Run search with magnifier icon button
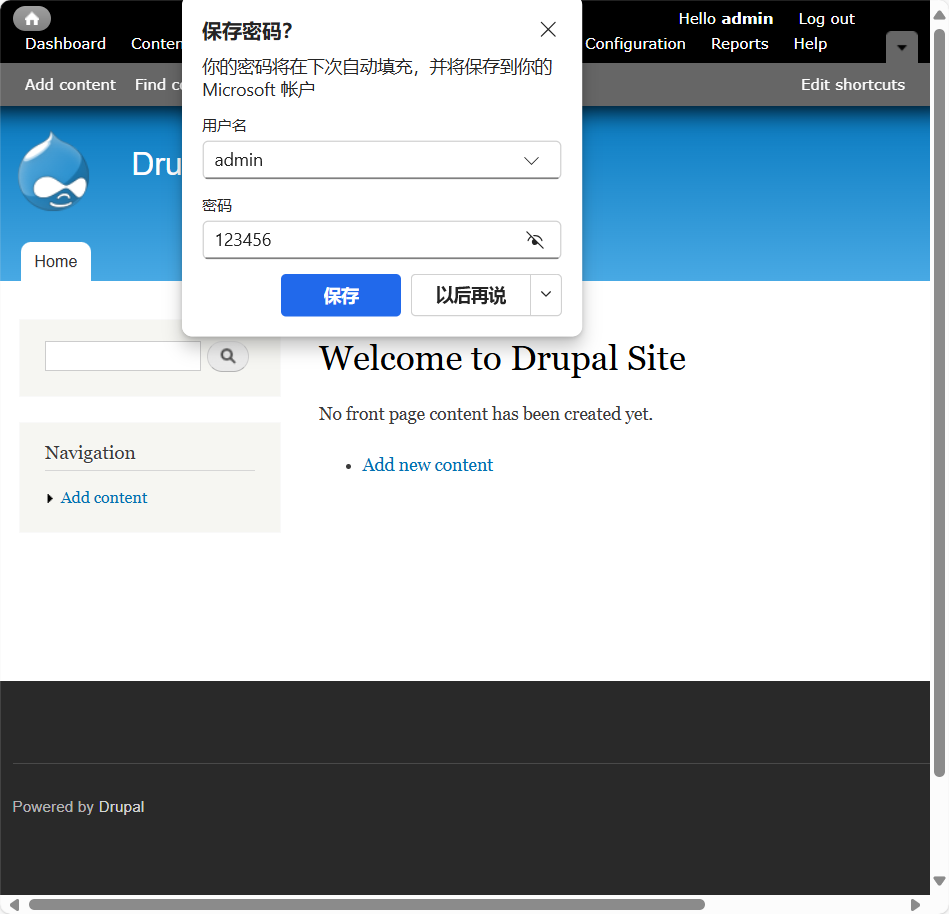 tap(228, 356)
